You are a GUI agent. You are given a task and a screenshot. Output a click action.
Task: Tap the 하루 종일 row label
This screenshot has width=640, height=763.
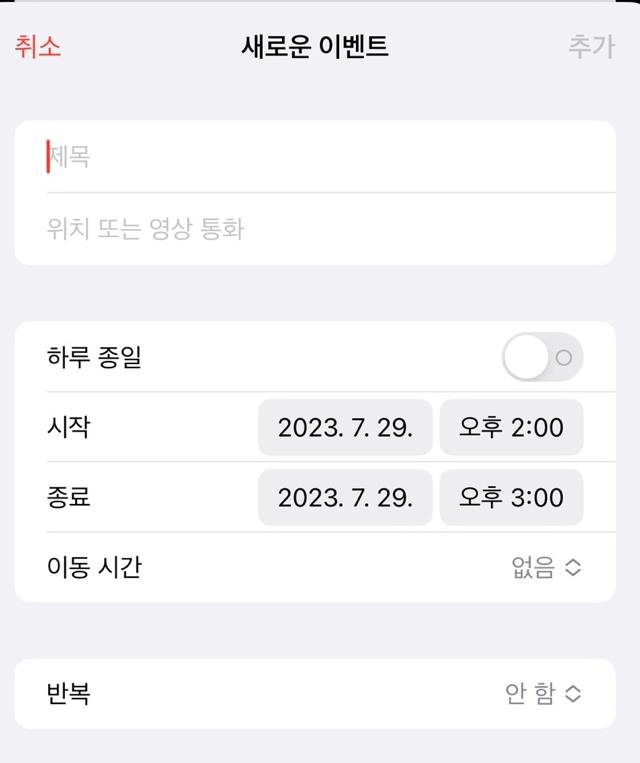[94, 357]
